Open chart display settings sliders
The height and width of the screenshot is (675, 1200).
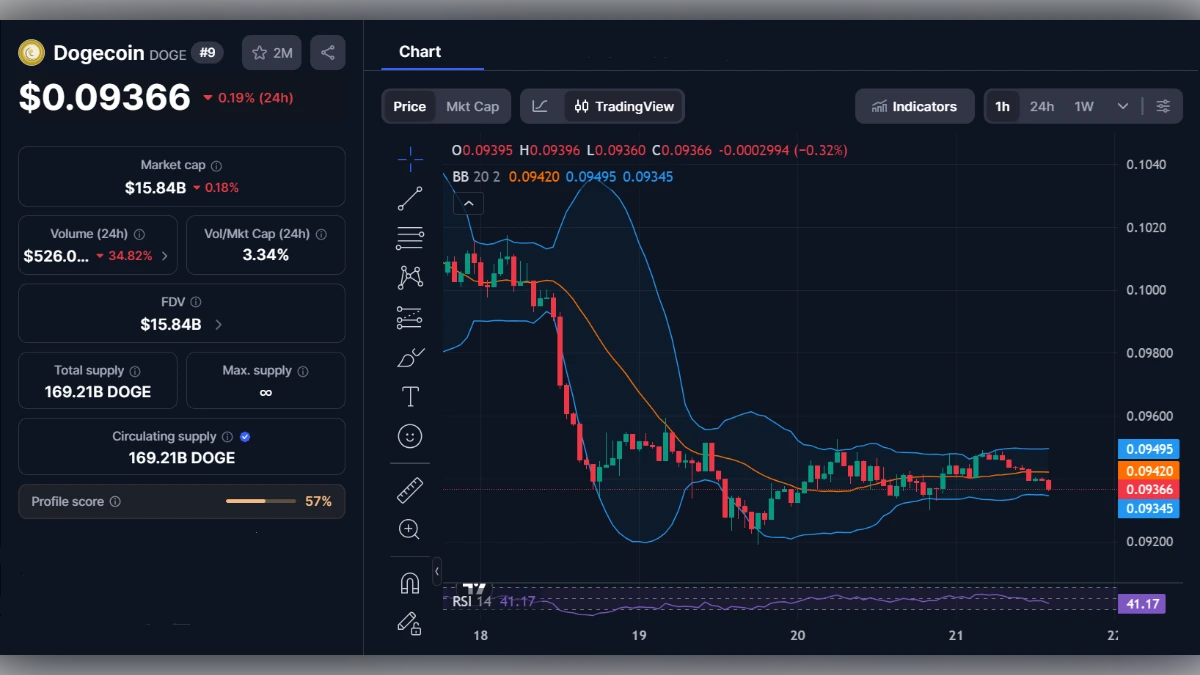pyautogui.click(x=1163, y=105)
